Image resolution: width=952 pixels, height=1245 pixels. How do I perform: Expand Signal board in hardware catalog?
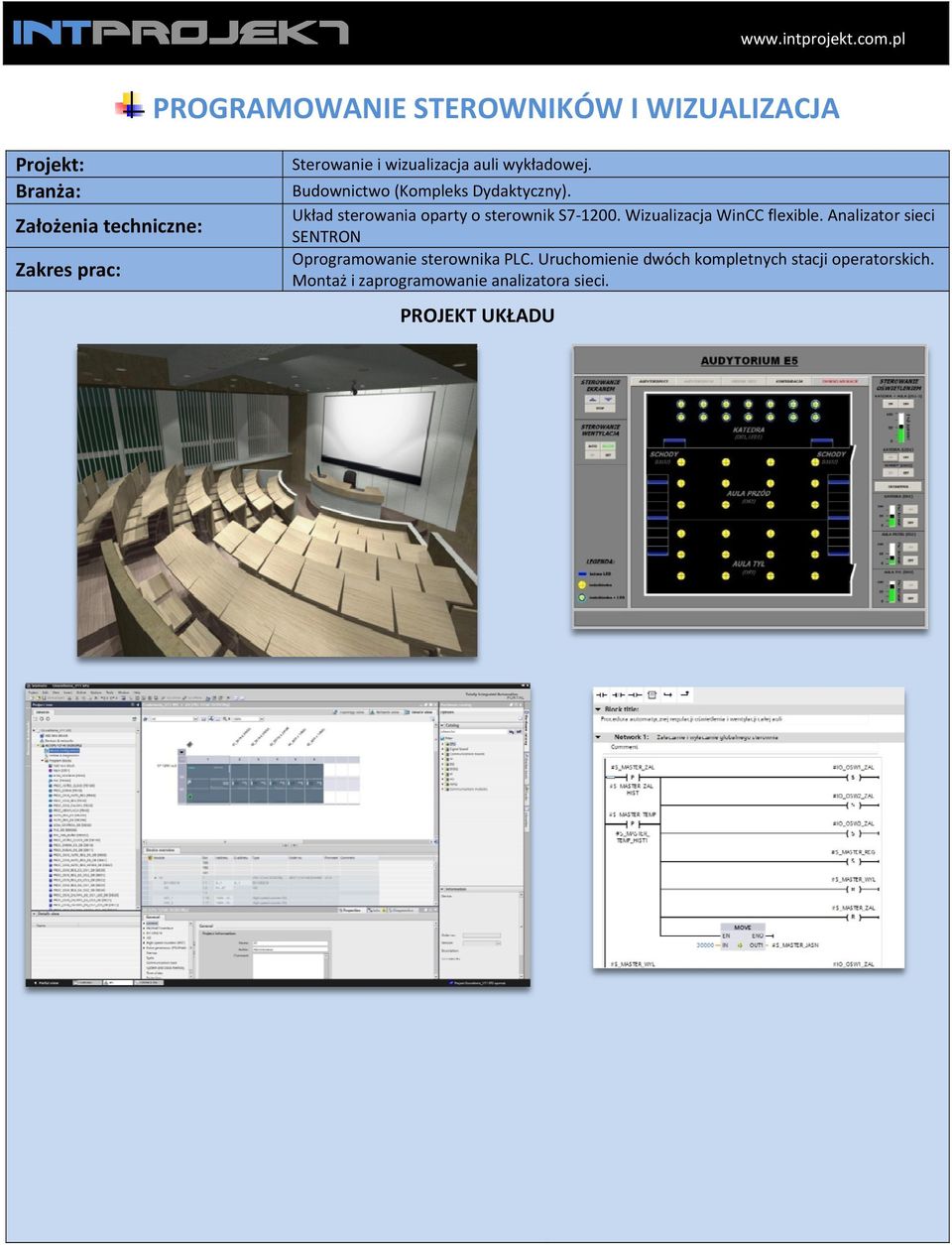[x=442, y=749]
